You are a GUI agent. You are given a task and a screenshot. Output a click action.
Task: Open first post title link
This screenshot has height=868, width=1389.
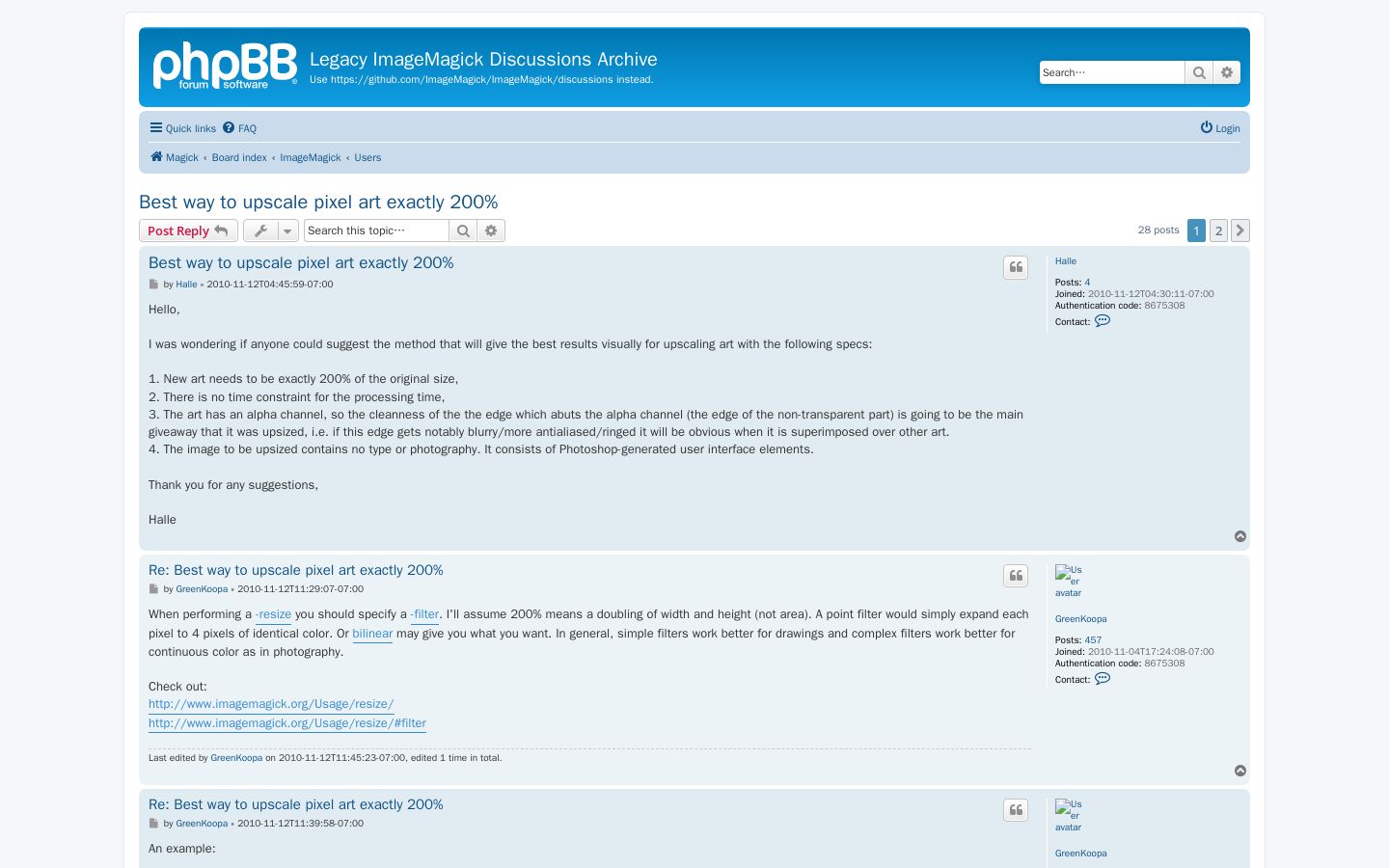(301, 262)
